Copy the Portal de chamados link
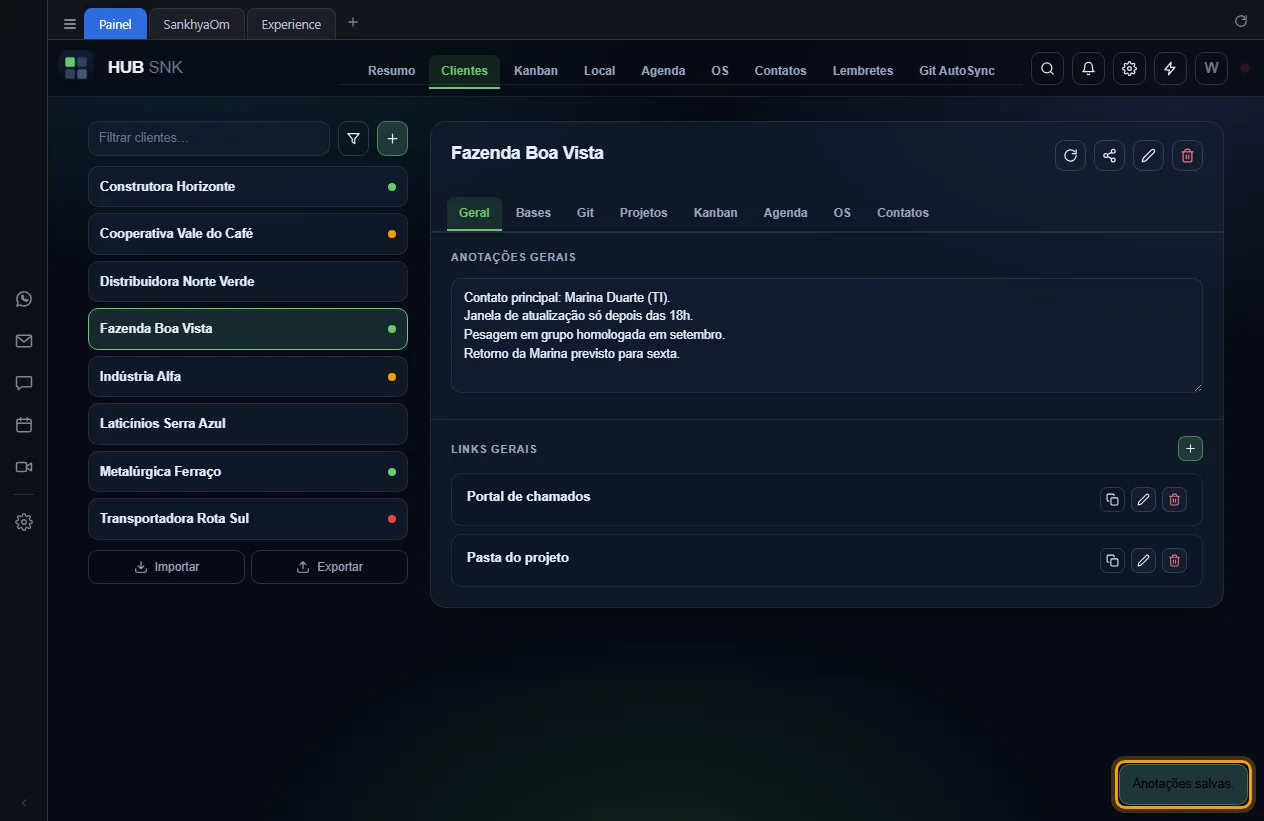 click(1112, 500)
